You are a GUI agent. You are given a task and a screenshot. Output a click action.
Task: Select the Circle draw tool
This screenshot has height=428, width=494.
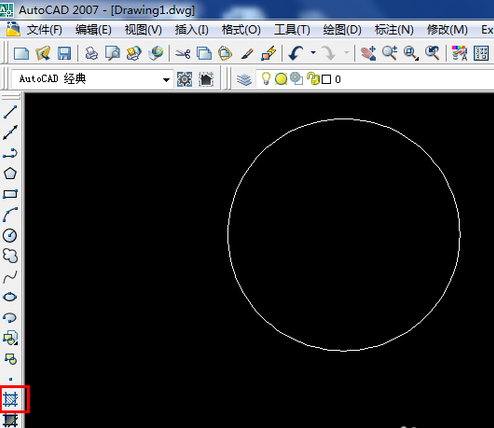[10, 235]
